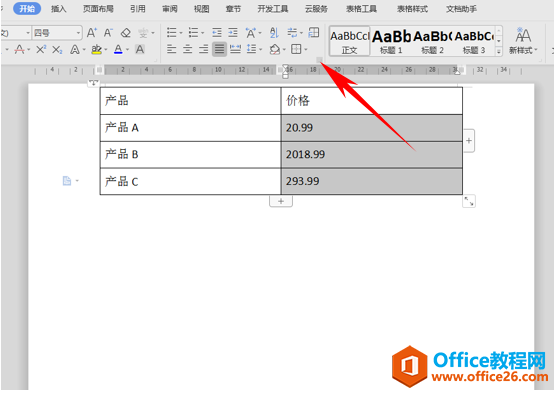Click the table resize corner handle

pos(469,201)
